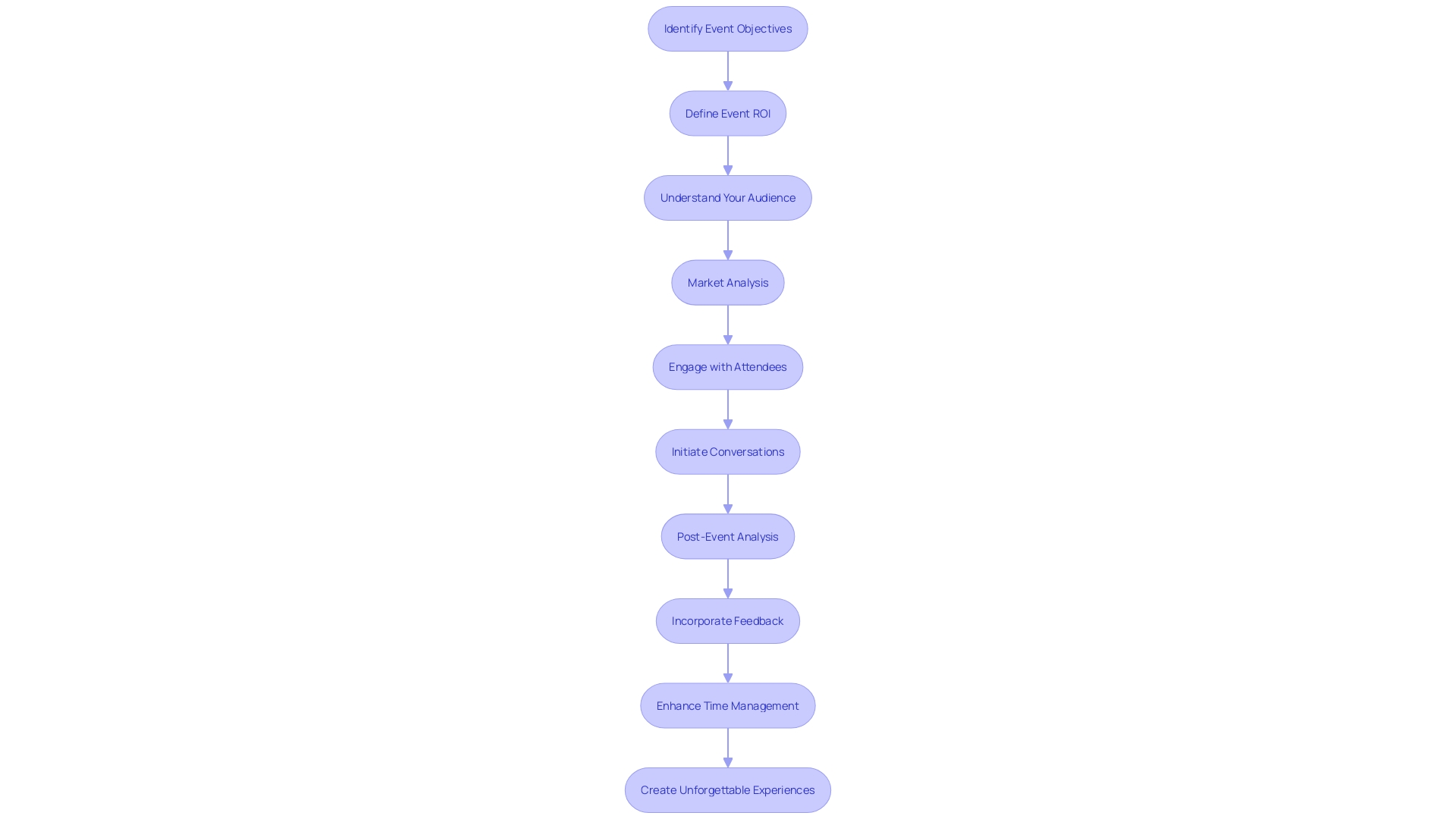
Task: Click the arrow between Market Analysis nodes
Action: (x=727, y=323)
